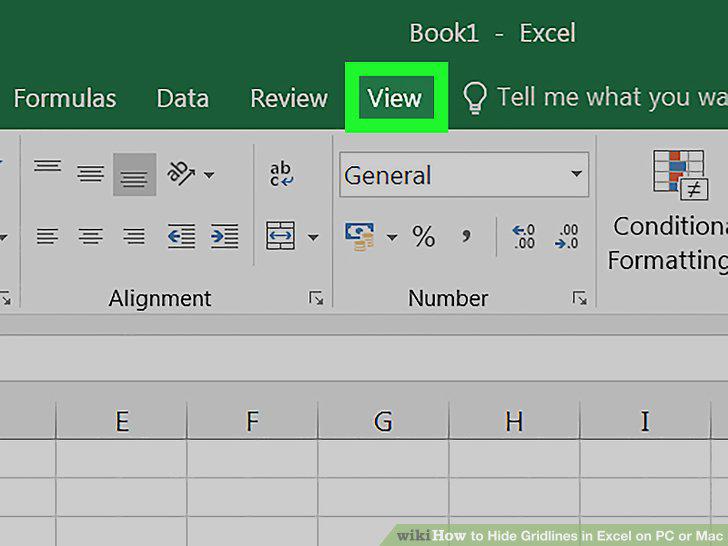728x546 pixels.
Task: Click Merge & Center icon
Action: point(280,236)
